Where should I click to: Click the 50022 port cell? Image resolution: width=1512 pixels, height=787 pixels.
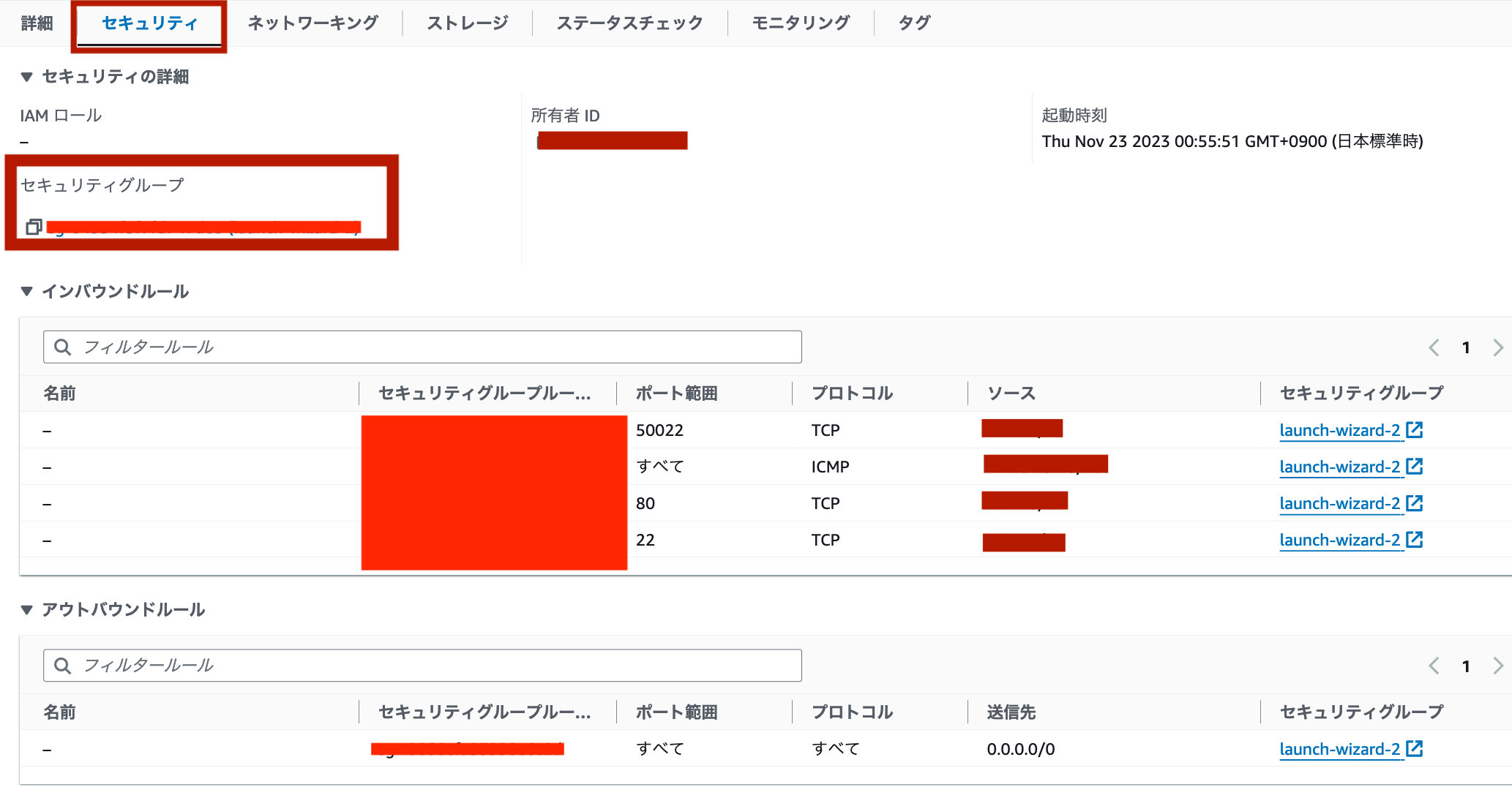(x=659, y=430)
